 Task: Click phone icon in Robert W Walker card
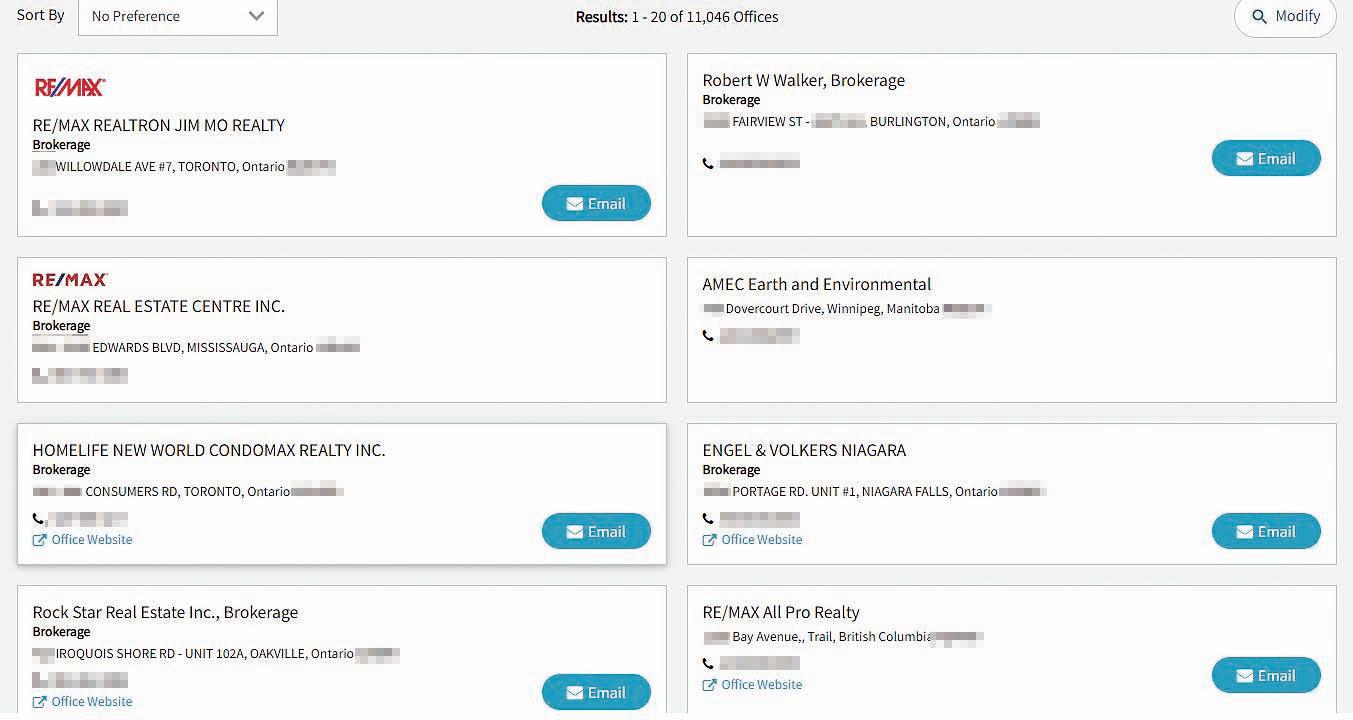(708, 163)
